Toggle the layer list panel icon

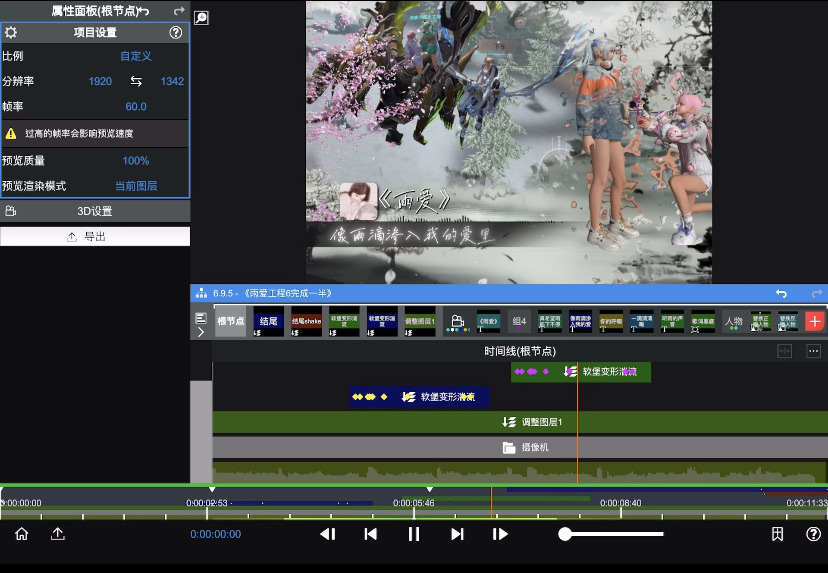coord(201,318)
